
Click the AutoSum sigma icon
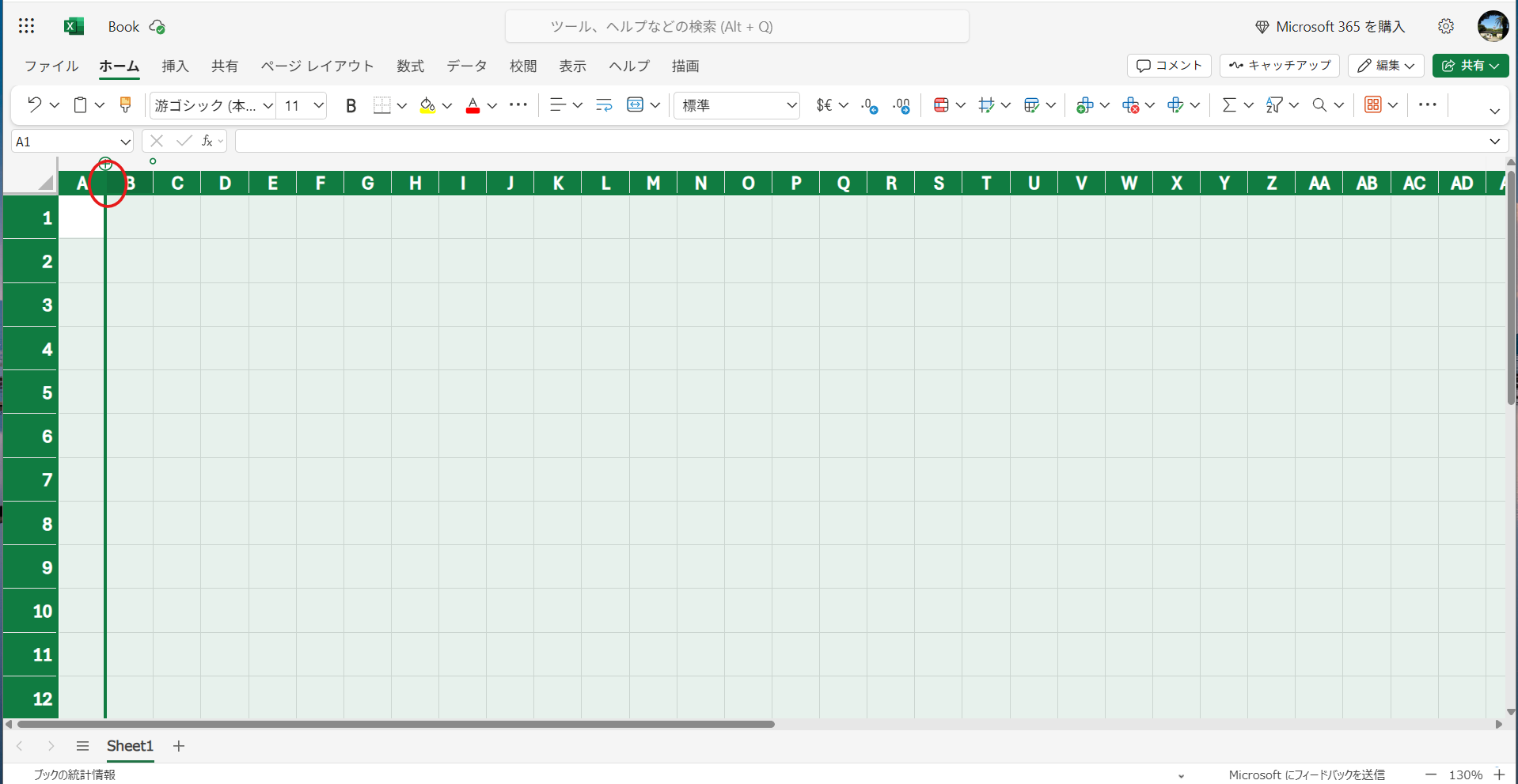tap(1229, 104)
